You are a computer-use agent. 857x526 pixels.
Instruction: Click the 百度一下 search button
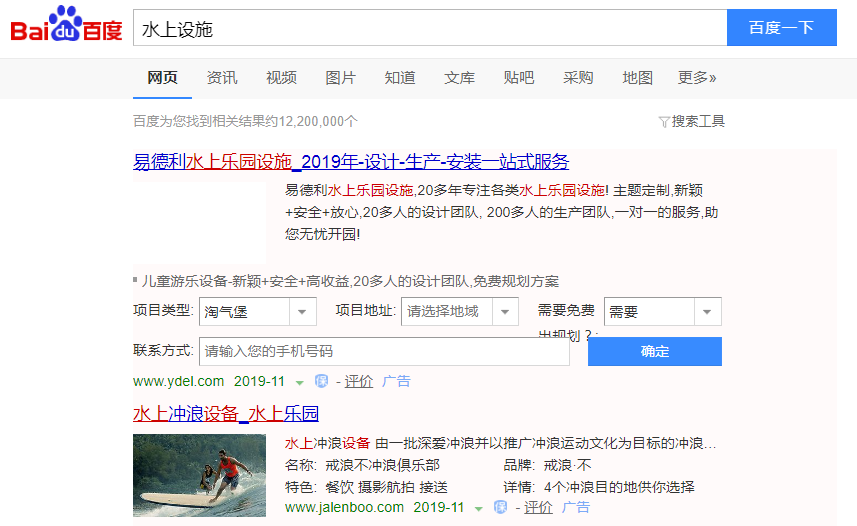tap(782, 27)
